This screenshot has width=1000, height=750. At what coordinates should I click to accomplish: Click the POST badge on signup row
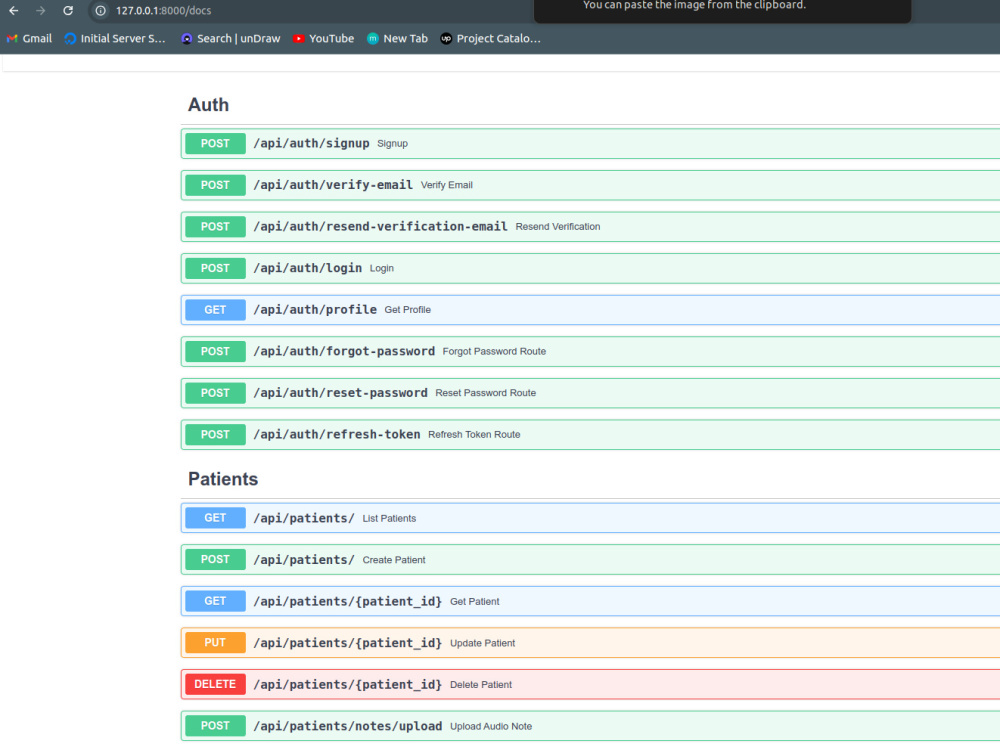(x=216, y=143)
